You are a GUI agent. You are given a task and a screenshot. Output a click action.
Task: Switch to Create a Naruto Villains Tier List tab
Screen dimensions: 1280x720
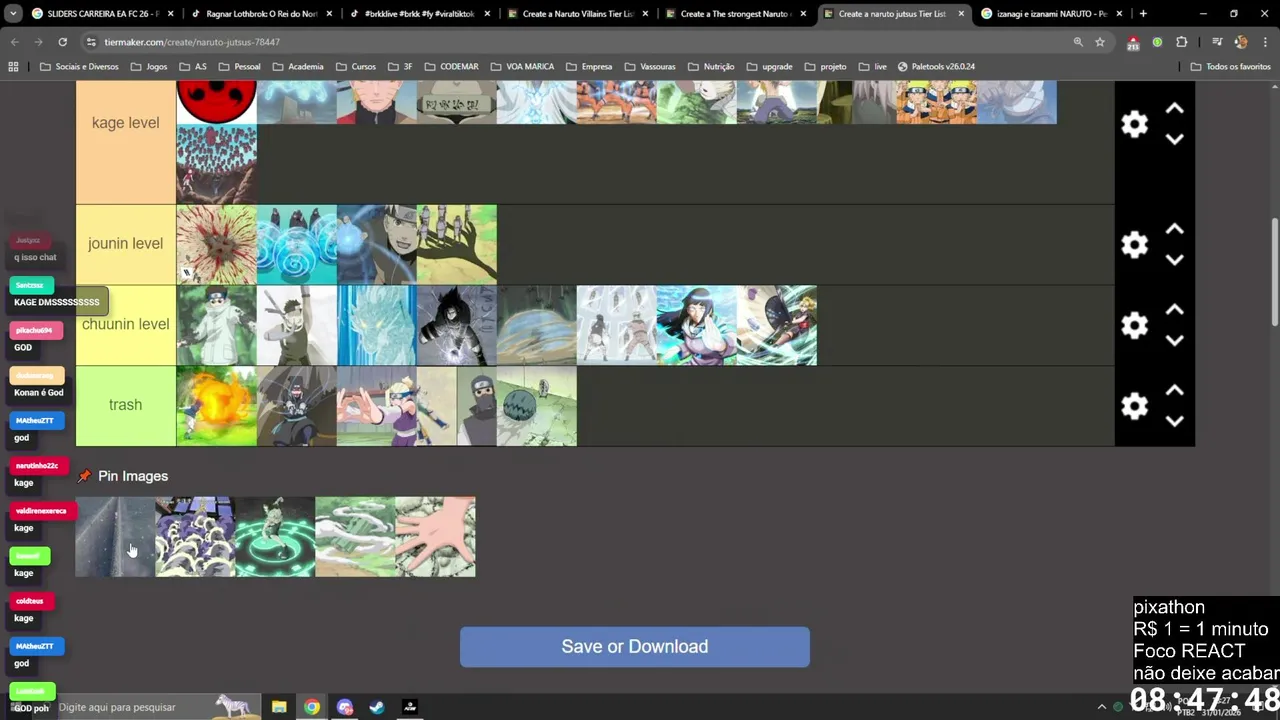click(x=578, y=14)
